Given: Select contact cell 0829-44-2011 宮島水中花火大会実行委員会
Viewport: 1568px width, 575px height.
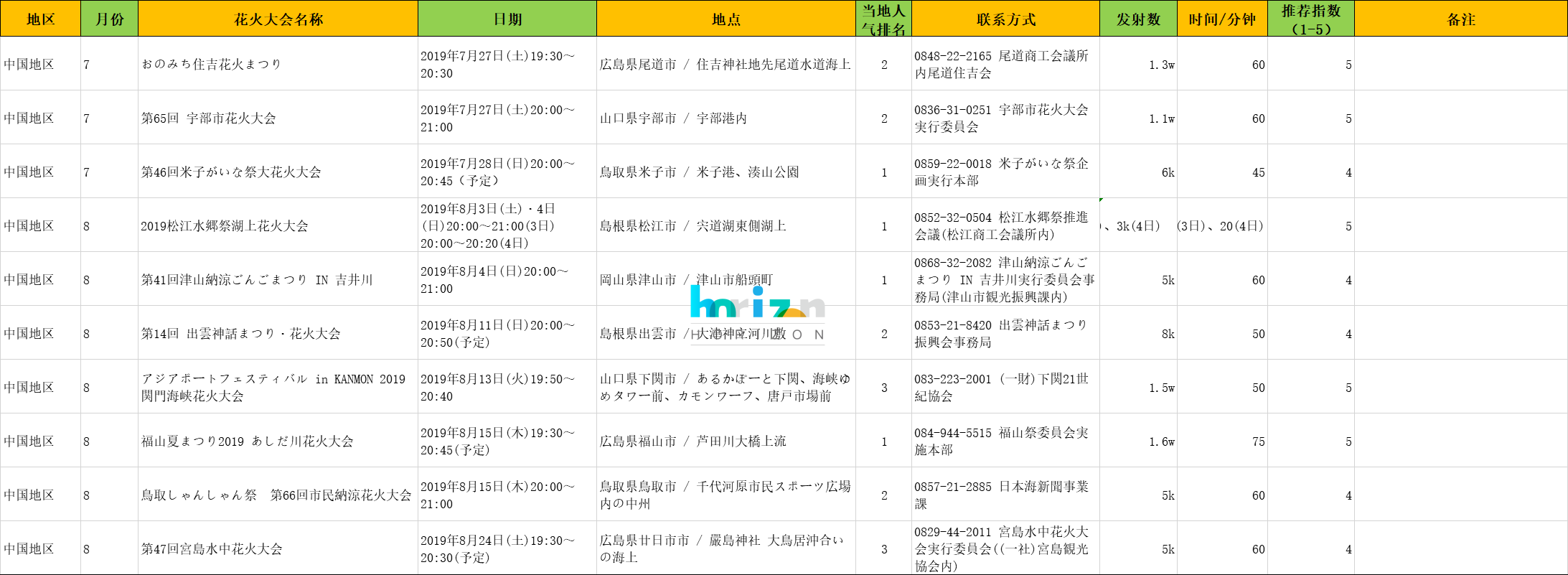Looking at the screenshot, I should coord(1005,548).
